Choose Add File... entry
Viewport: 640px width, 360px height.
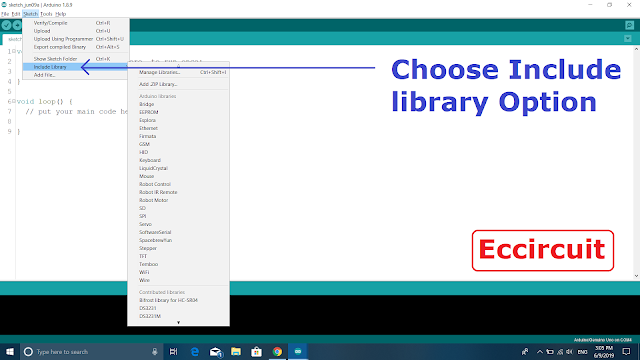[x=76, y=75]
